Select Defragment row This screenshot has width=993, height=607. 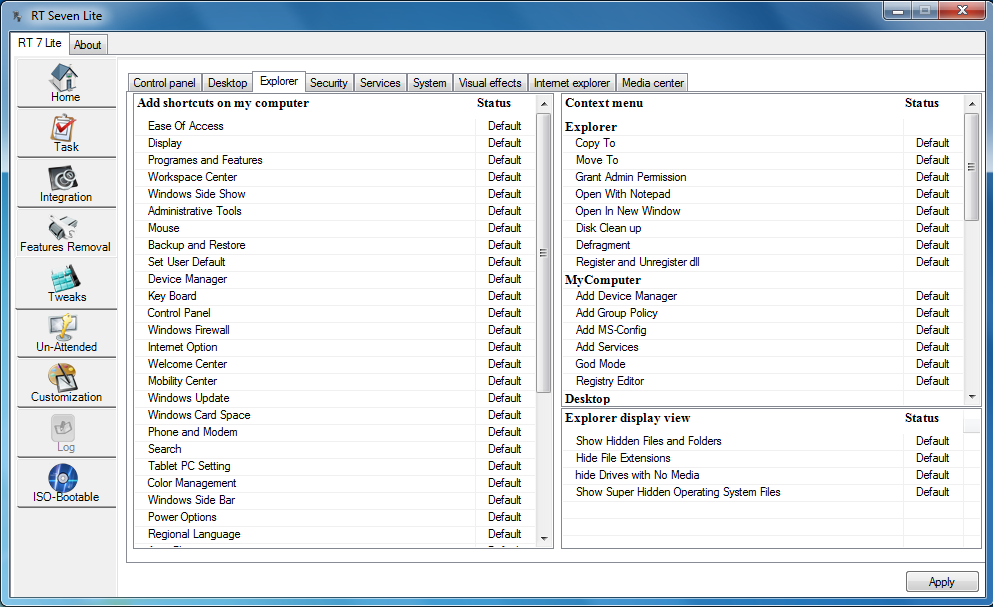pyautogui.click(x=763, y=245)
